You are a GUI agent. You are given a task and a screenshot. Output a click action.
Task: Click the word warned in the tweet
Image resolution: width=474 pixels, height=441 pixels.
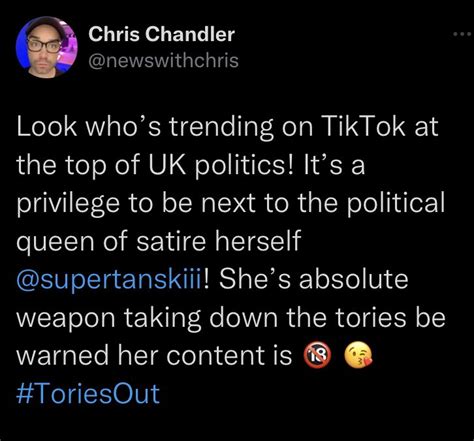[62, 355]
